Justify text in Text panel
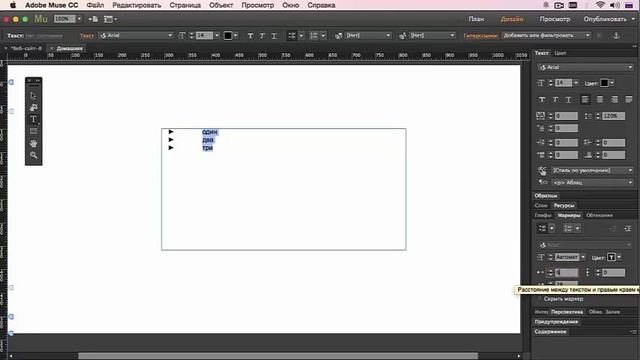This screenshot has height=360, width=640. coord(629,100)
